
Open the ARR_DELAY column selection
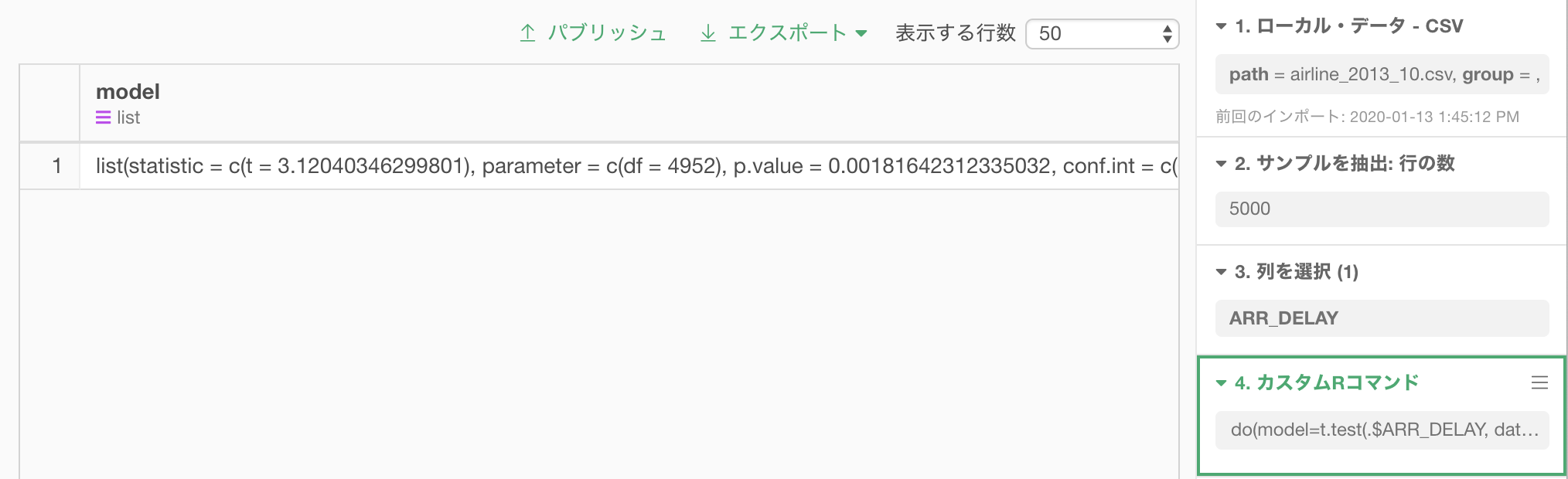(1382, 318)
